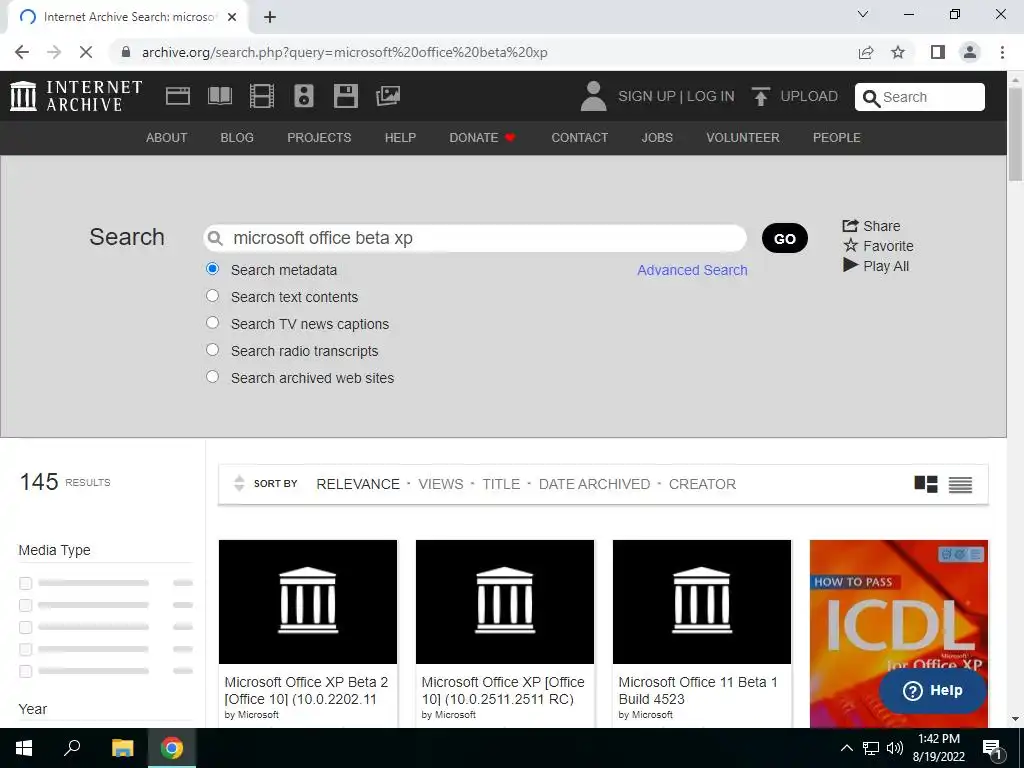This screenshot has height=768, width=1024.
Task: Click the upload arrow icon
Action: 760,97
